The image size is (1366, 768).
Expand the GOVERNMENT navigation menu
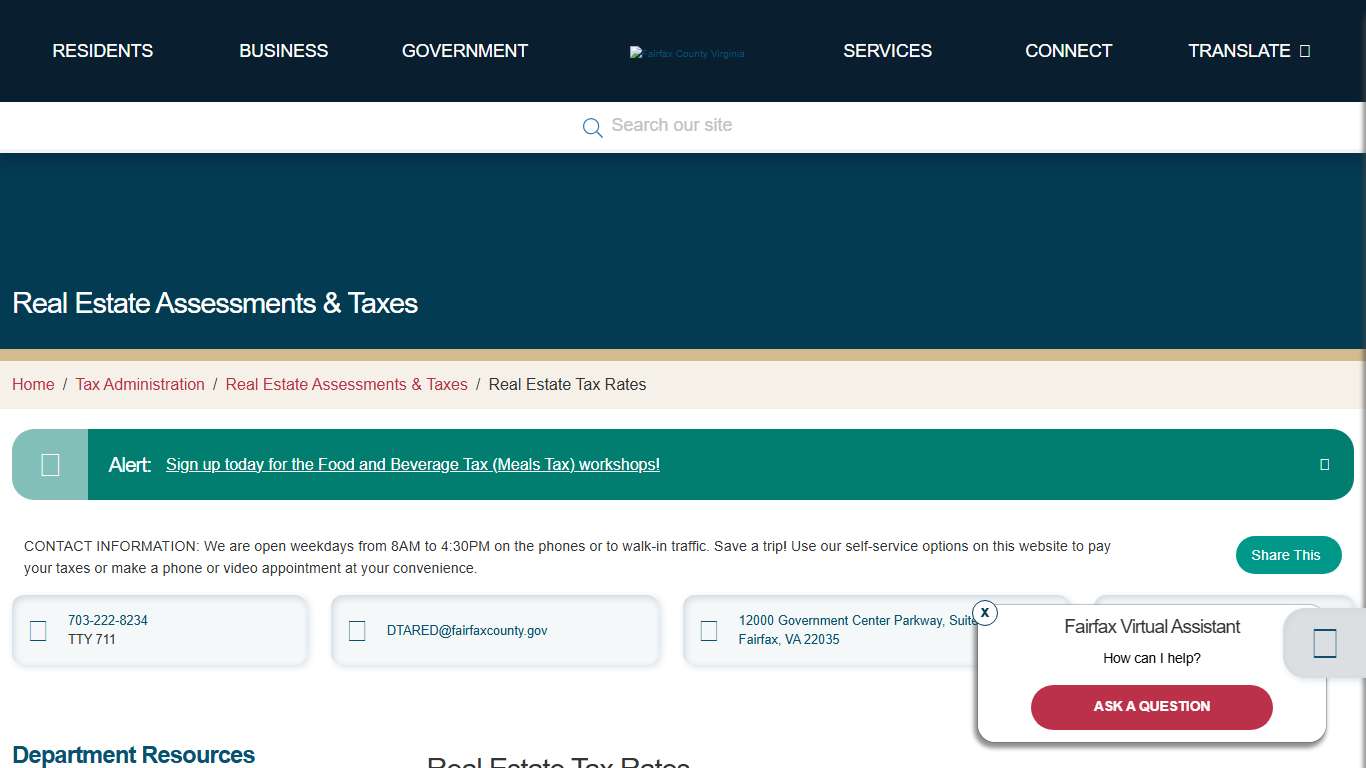(x=464, y=50)
